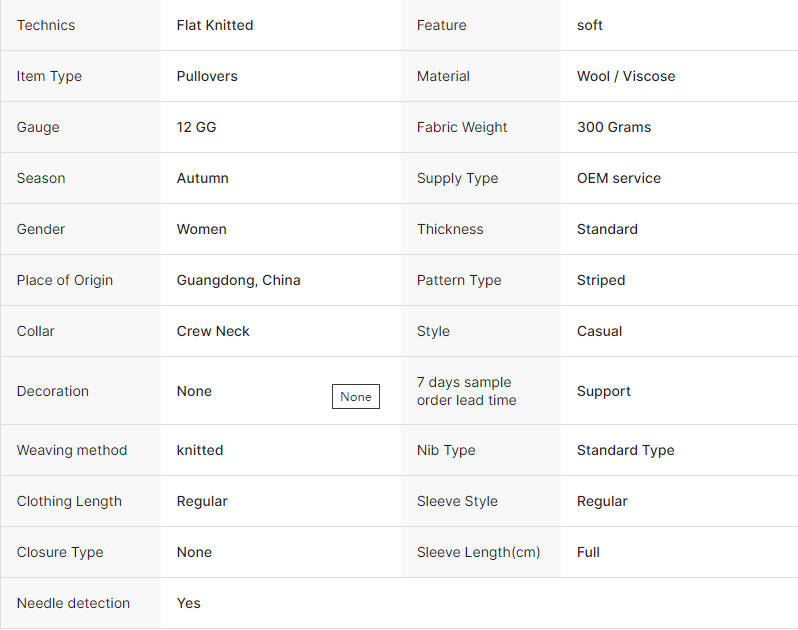This screenshot has height=630, width=798.
Task: Click the Full sleeve length value
Action: [588, 552]
